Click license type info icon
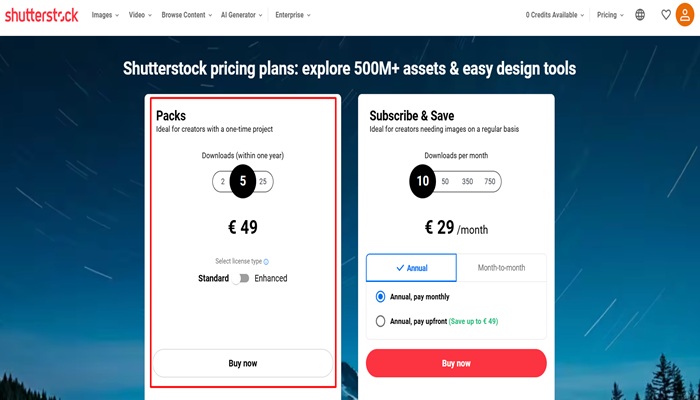This screenshot has width=700, height=400. tap(265, 261)
